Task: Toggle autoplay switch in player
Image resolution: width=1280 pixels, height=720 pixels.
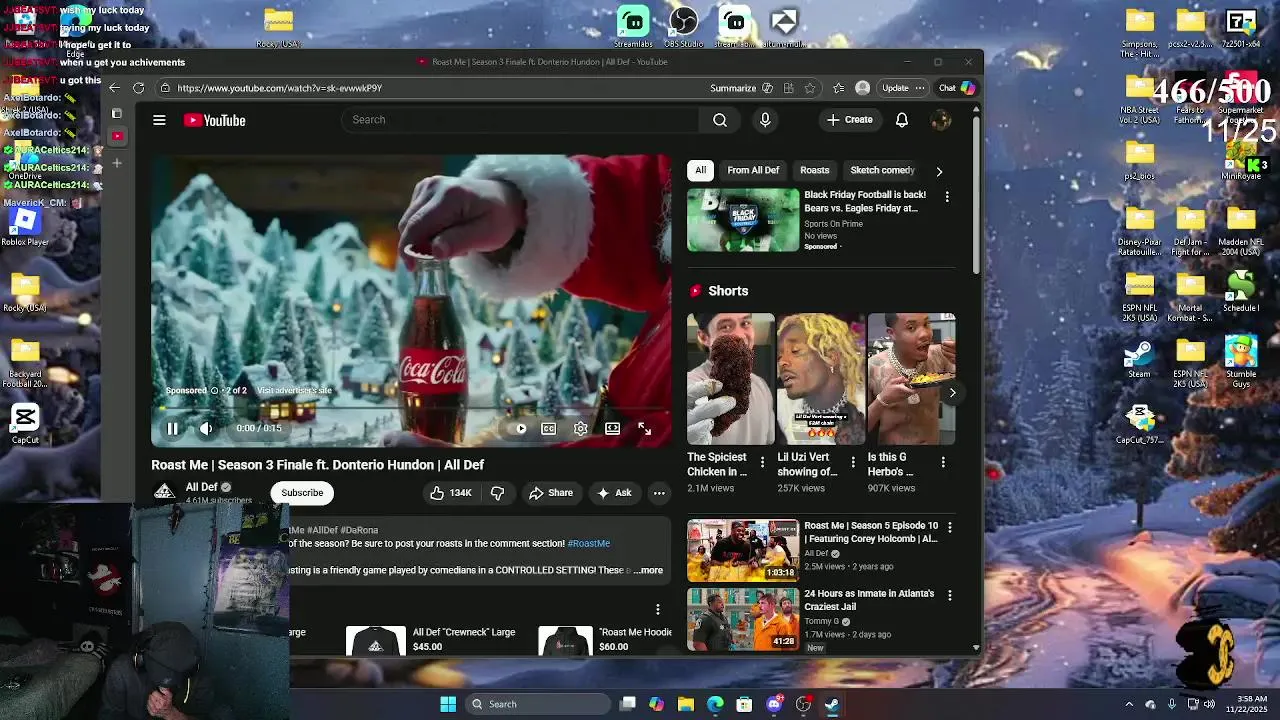Action: (520, 428)
